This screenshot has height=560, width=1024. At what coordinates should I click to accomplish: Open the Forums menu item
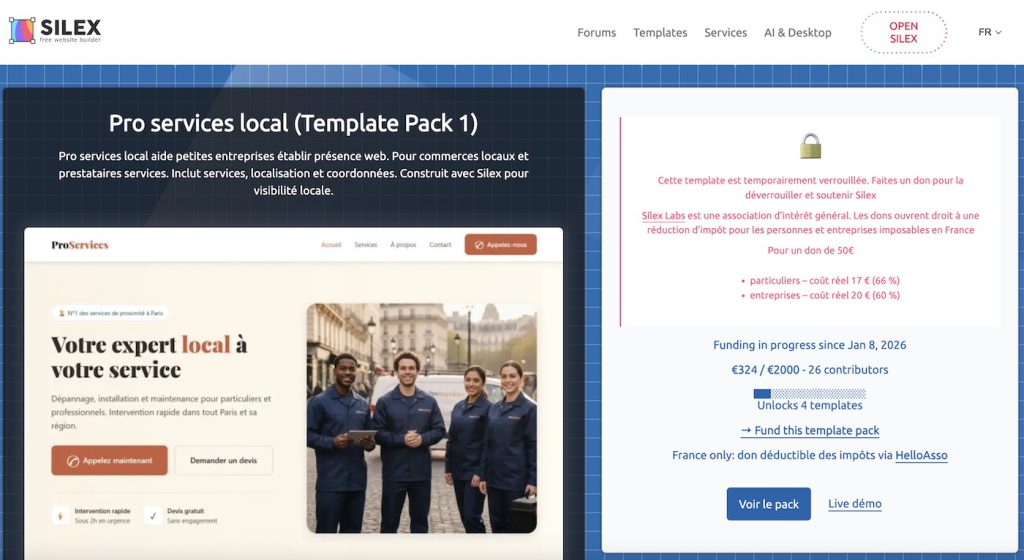pyautogui.click(x=596, y=33)
